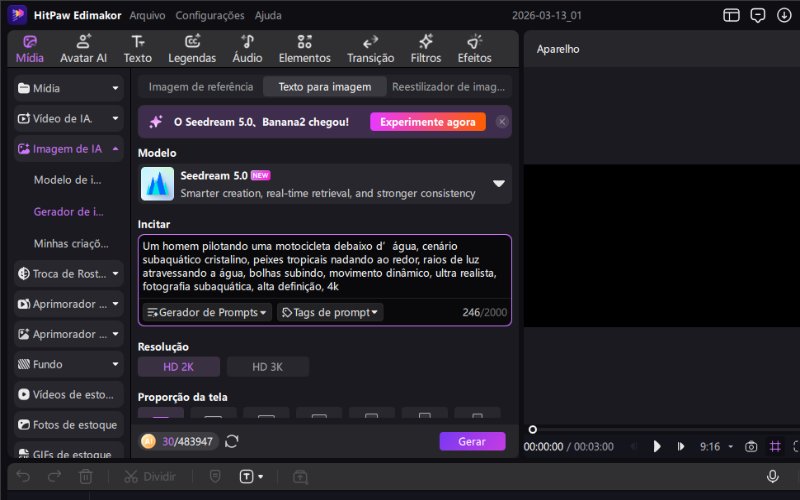Step to the next frame
Viewport: 800px width, 500px height.
[x=681, y=446]
